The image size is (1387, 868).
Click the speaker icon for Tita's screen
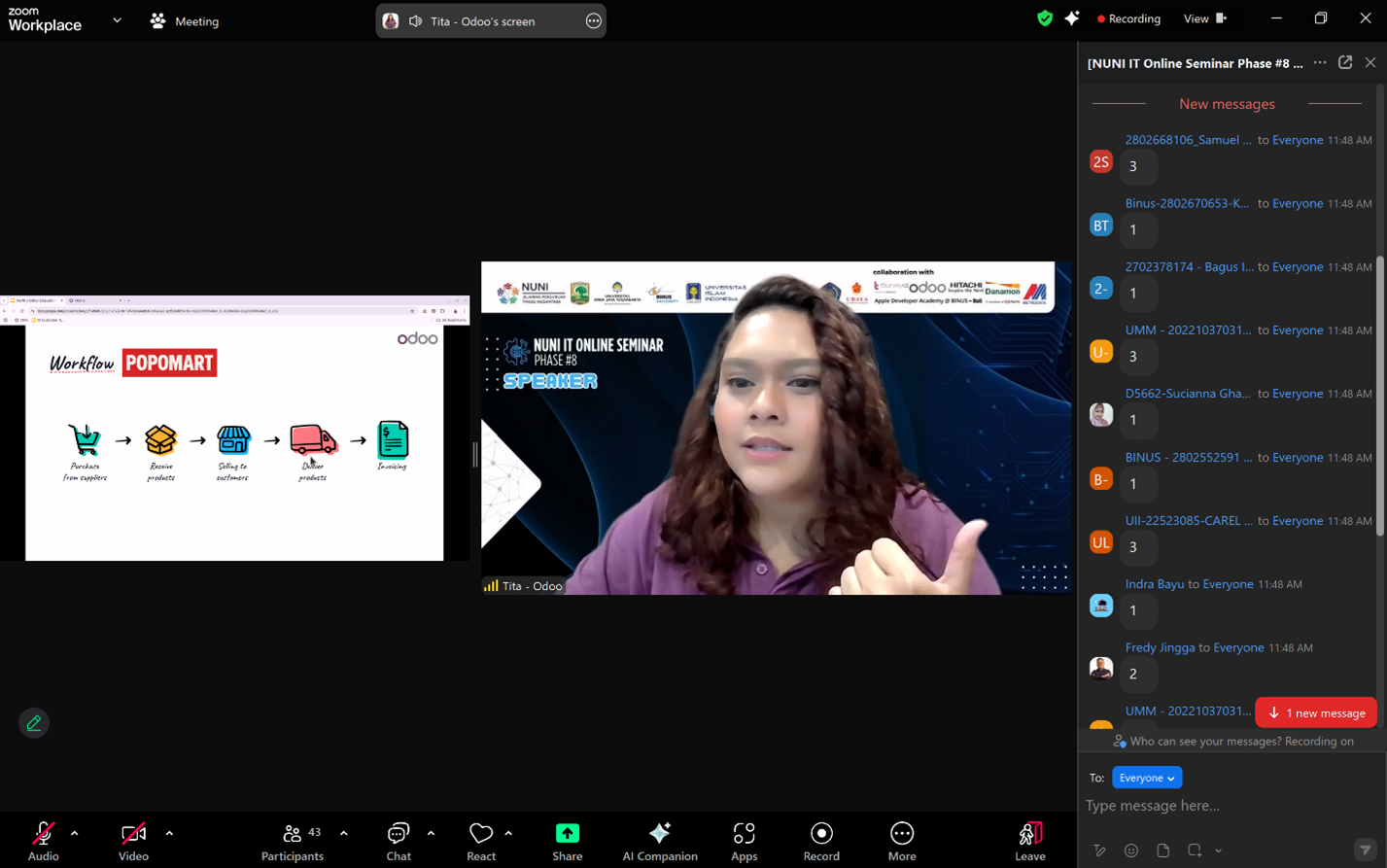click(415, 20)
